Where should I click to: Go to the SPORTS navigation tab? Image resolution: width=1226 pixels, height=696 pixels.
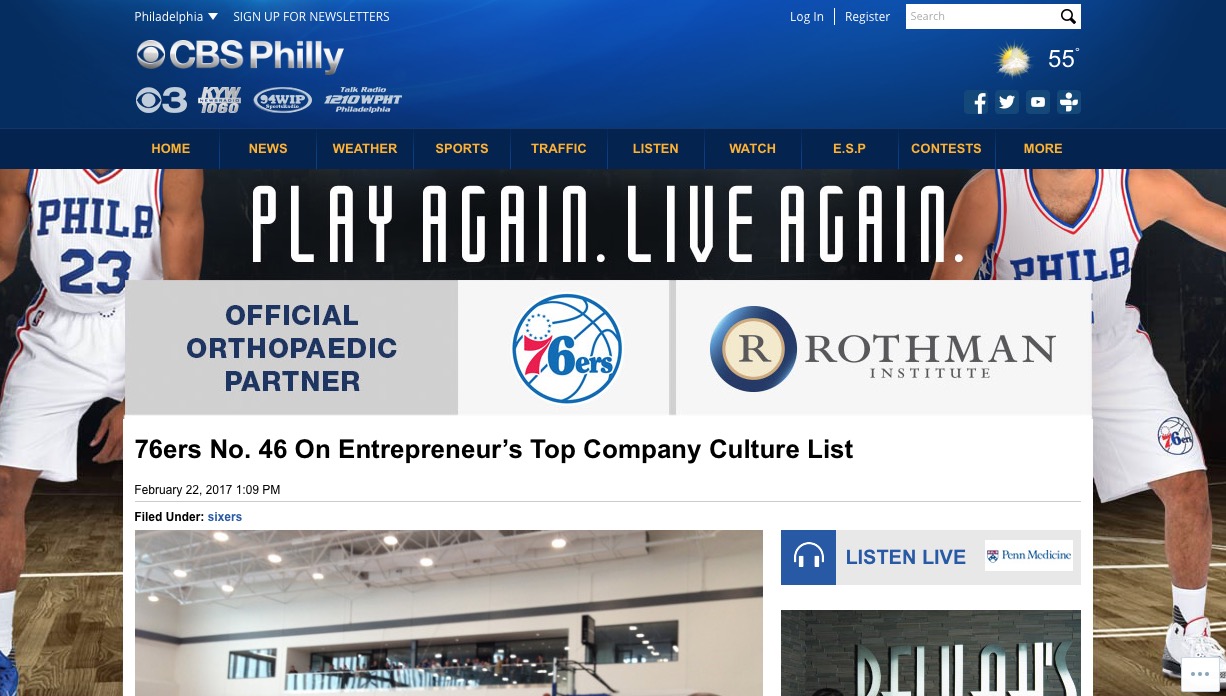pos(462,149)
